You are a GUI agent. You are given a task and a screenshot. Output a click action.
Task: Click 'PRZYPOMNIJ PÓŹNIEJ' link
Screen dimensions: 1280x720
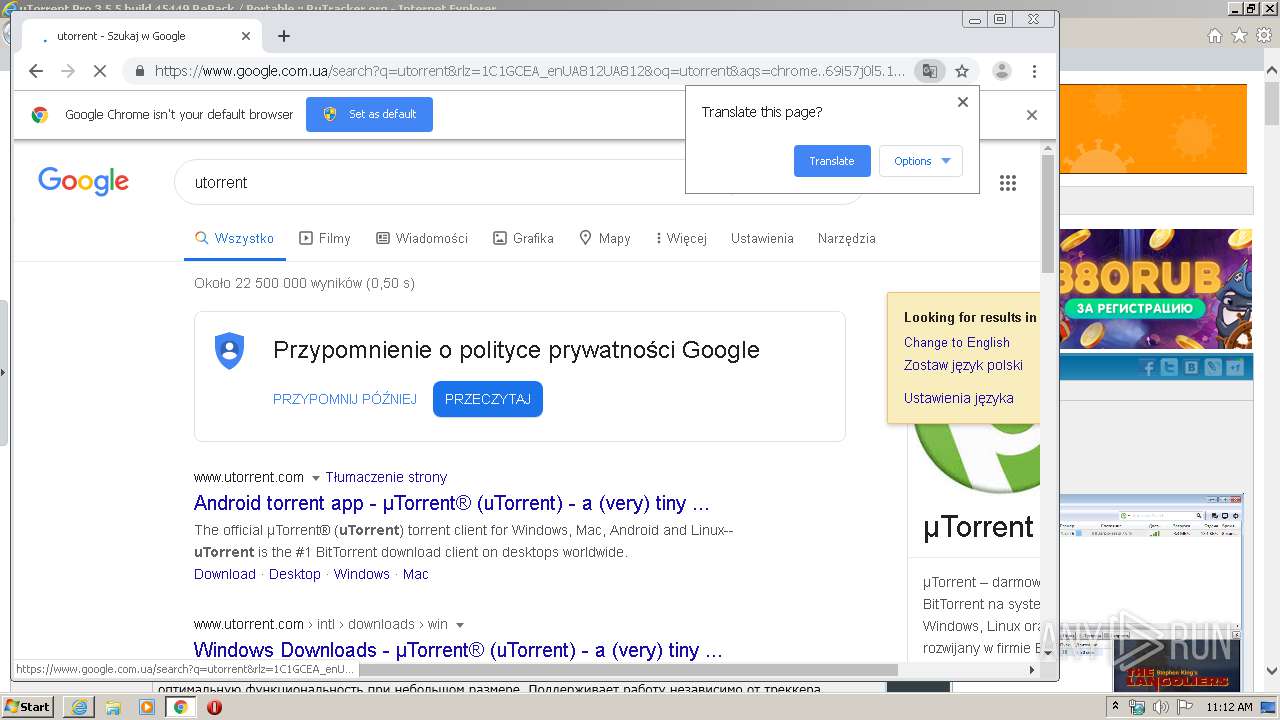pos(345,399)
